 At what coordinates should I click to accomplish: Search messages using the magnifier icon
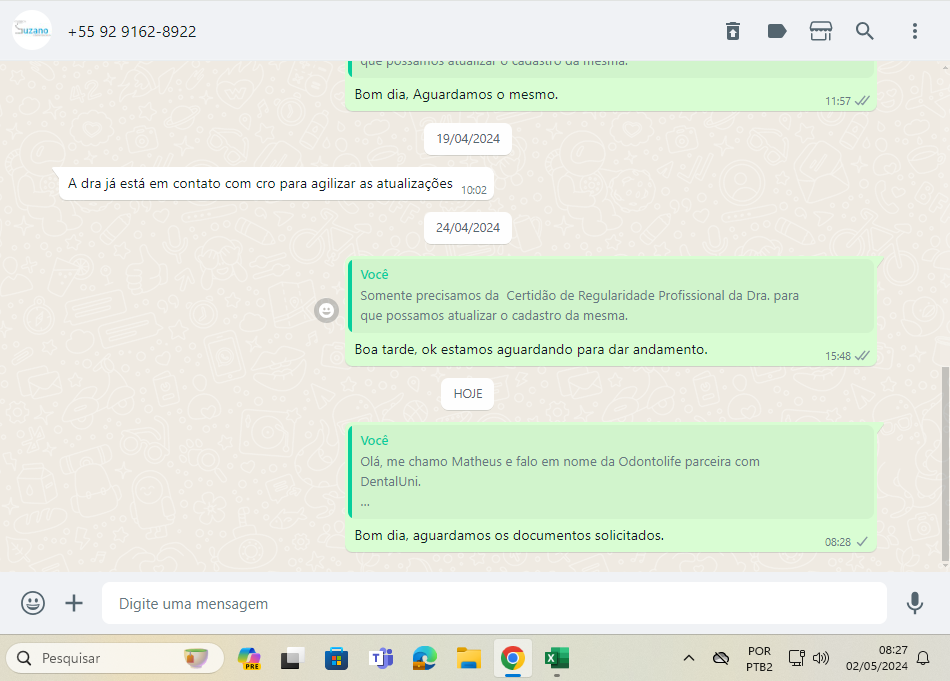coord(865,31)
